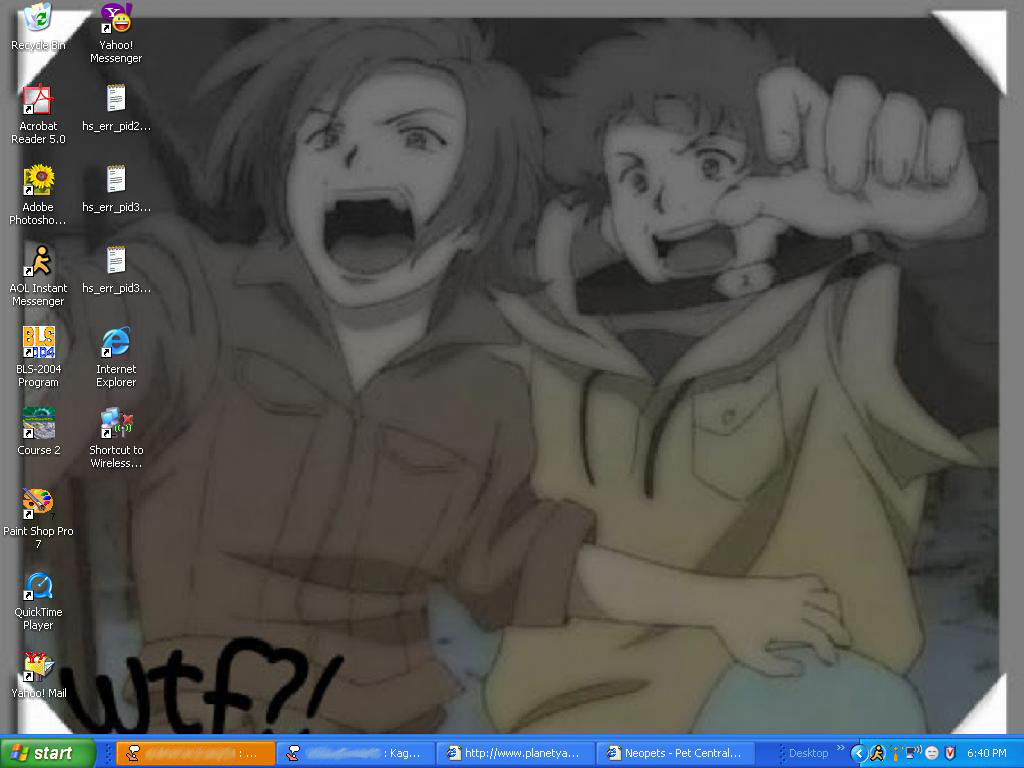The height and width of the screenshot is (768, 1024).
Task: Expand the Desktop toolbar double chevron
Action: tap(840, 748)
